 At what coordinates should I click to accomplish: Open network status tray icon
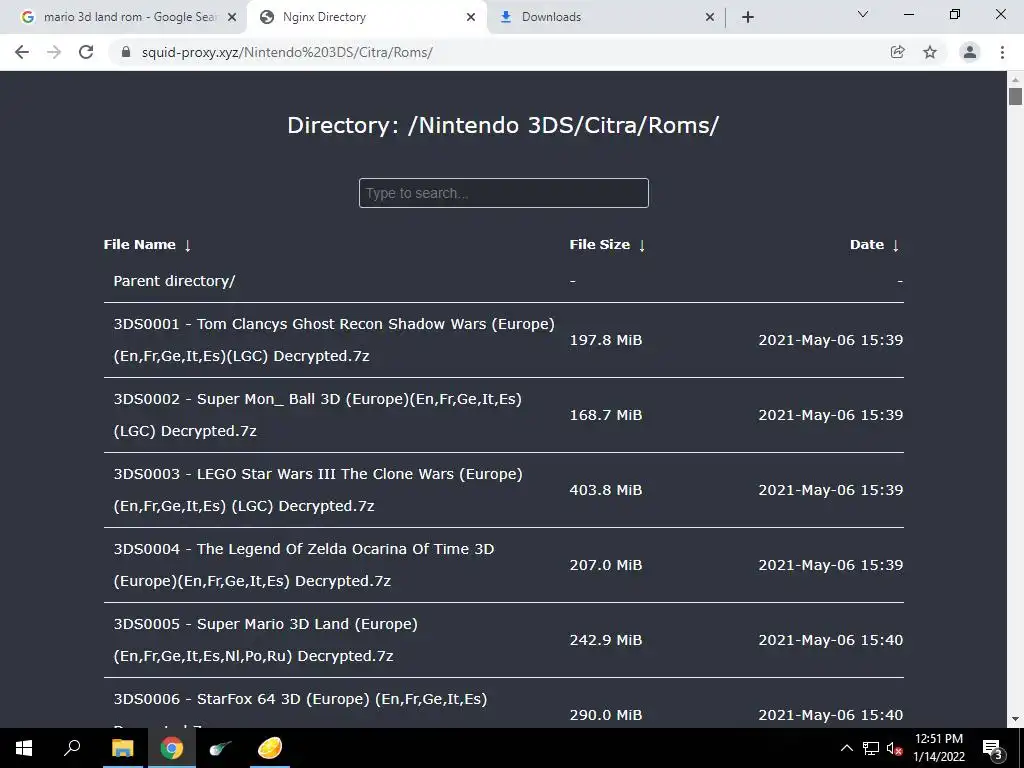click(x=871, y=748)
